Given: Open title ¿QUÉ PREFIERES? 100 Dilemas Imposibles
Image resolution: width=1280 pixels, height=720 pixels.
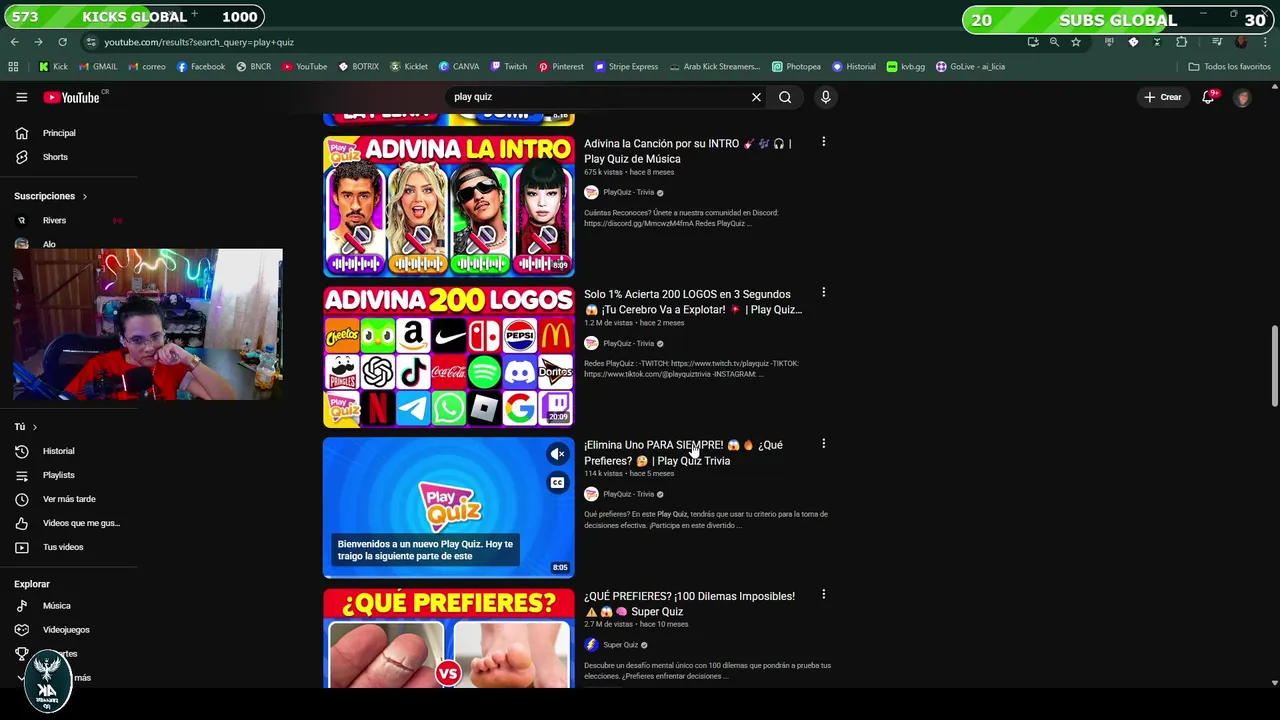Looking at the screenshot, I should pyautogui.click(x=689, y=604).
